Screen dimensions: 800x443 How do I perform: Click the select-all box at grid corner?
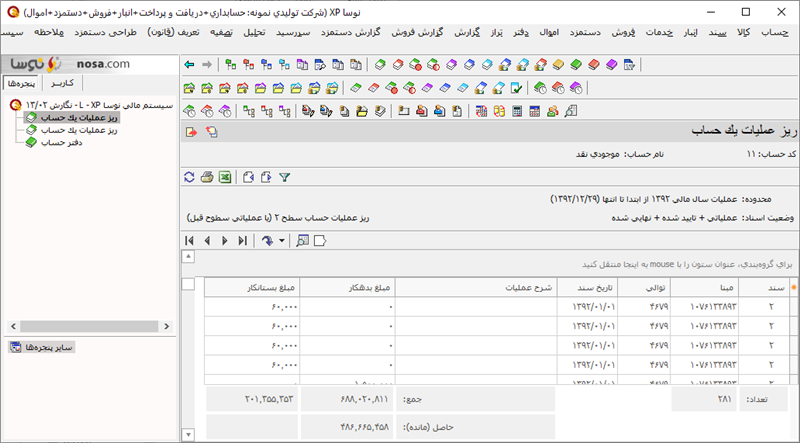pyautogui.click(x=189, y=286)
